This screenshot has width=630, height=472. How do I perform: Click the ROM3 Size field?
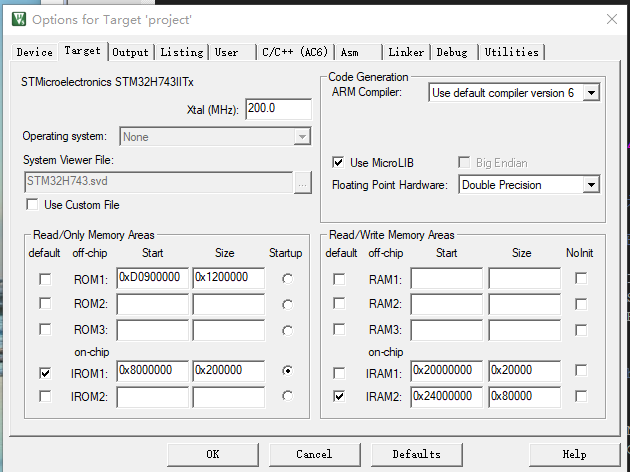pos(229,330)
